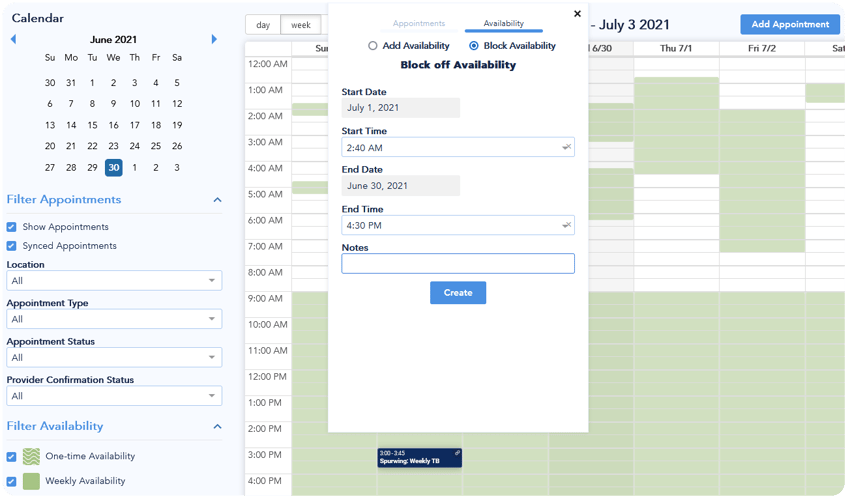The height and width of the screenshot is (497, 850).
Task: Select the Block Availability radio button
Action: (x=474, y=46)
